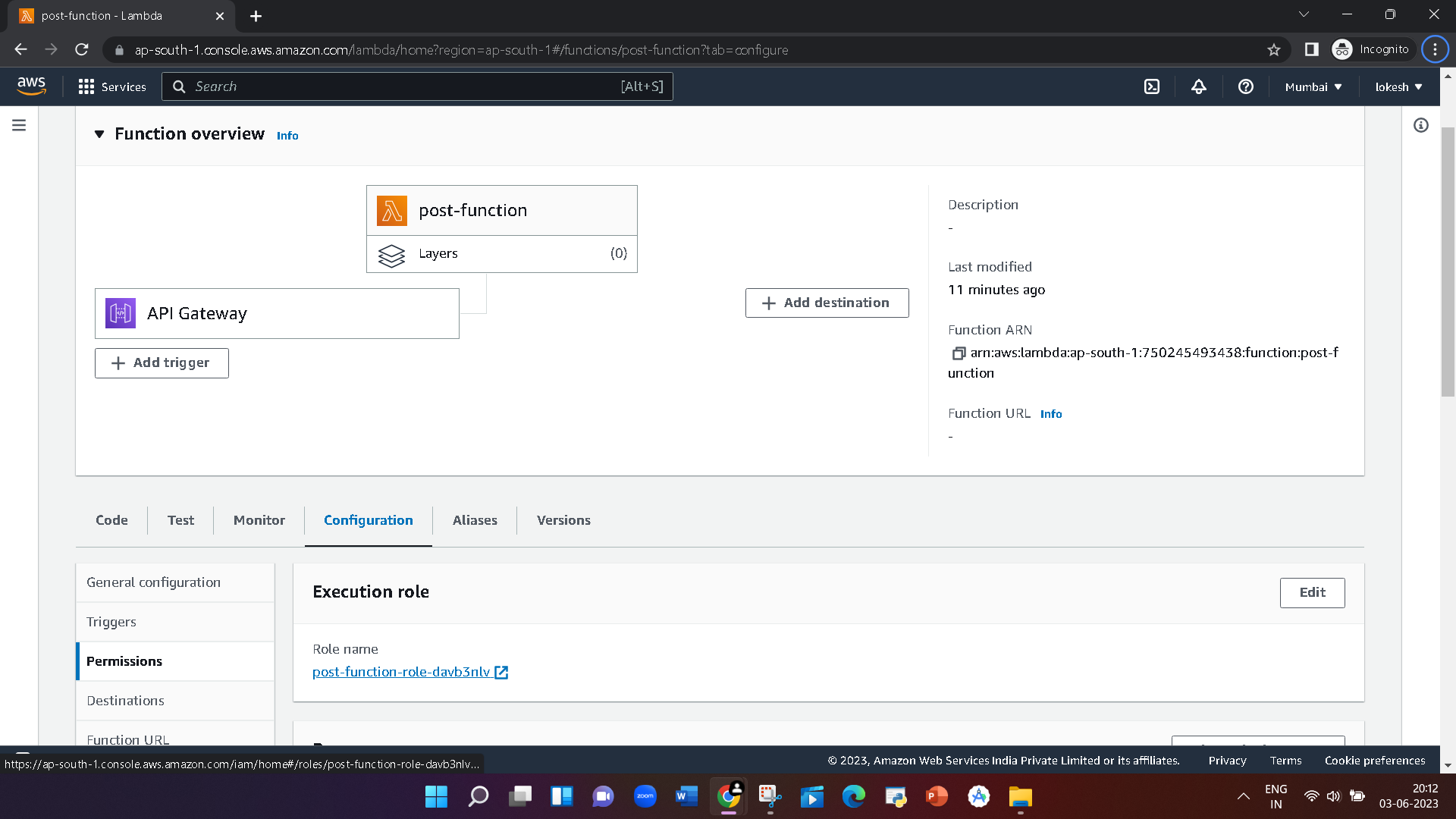Open the hamburger navigation menu

point(19,124)
